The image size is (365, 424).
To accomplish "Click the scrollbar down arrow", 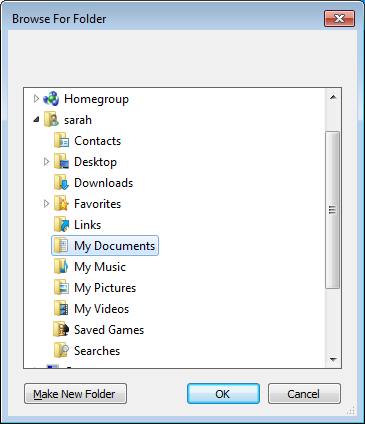I will [x=333, y=360].
